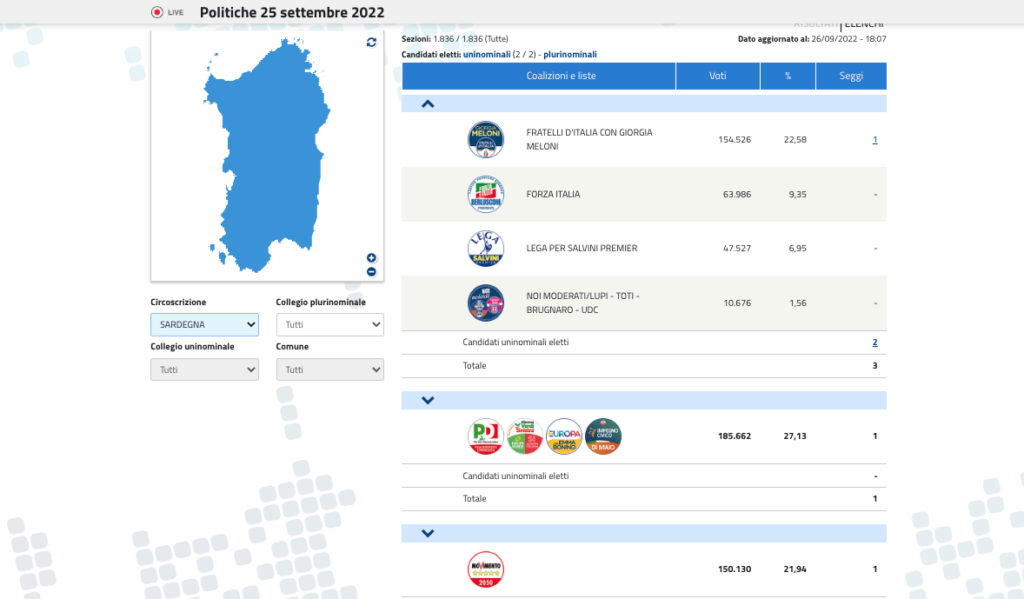Click the FORZA ITALIA list name
1024x599 pixels.
coord(553,194)
